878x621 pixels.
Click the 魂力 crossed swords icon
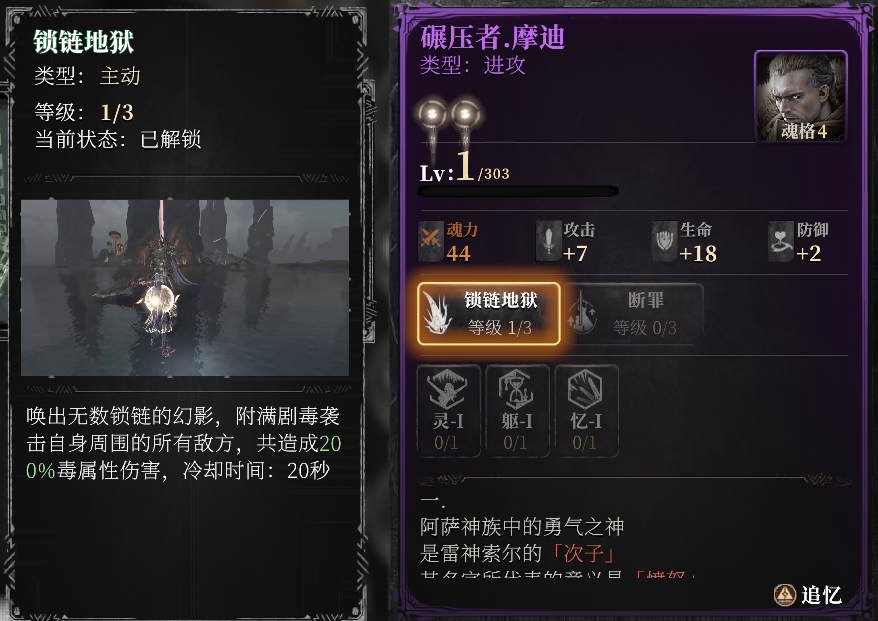[431, 241]
